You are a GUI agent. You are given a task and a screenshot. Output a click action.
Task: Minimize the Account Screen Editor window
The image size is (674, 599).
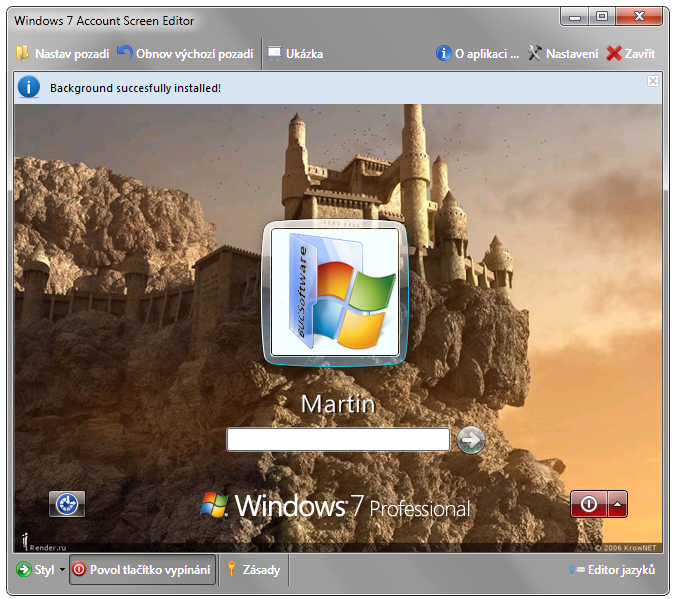tap(574, 17)
